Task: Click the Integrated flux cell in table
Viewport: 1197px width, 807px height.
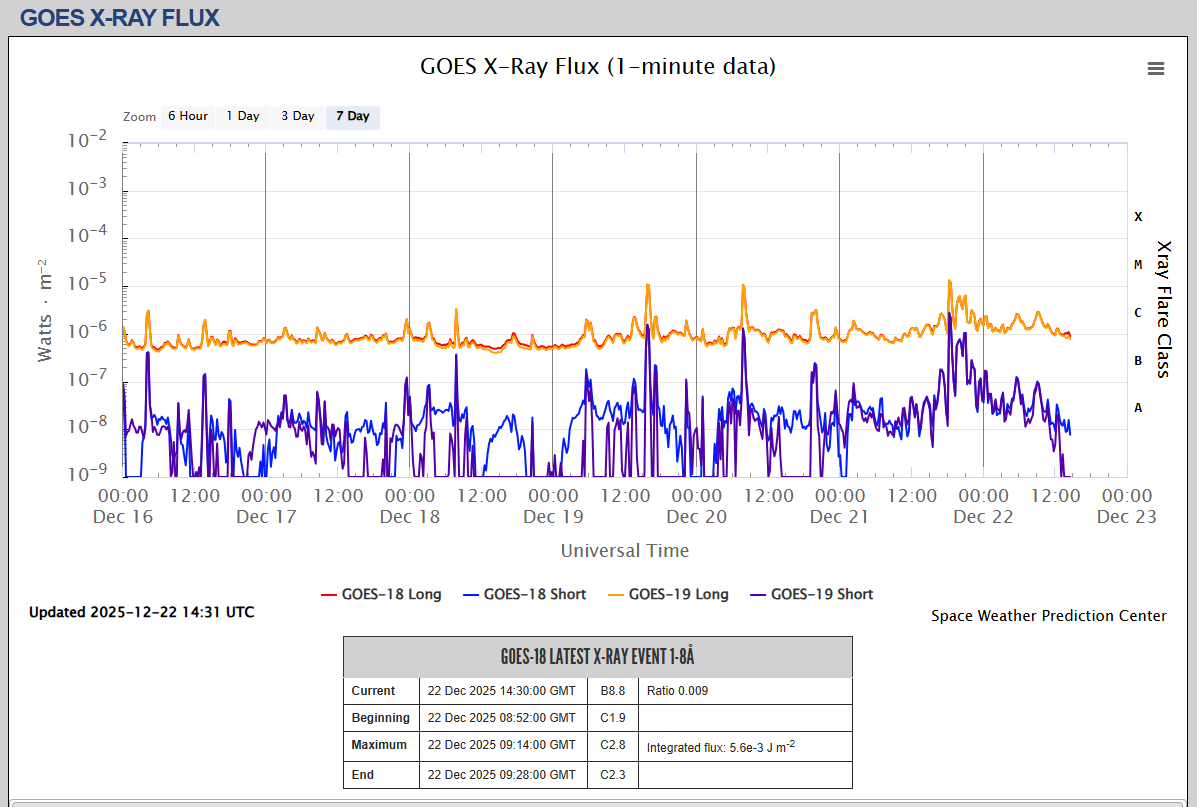Action: click(x=744, y=746)
